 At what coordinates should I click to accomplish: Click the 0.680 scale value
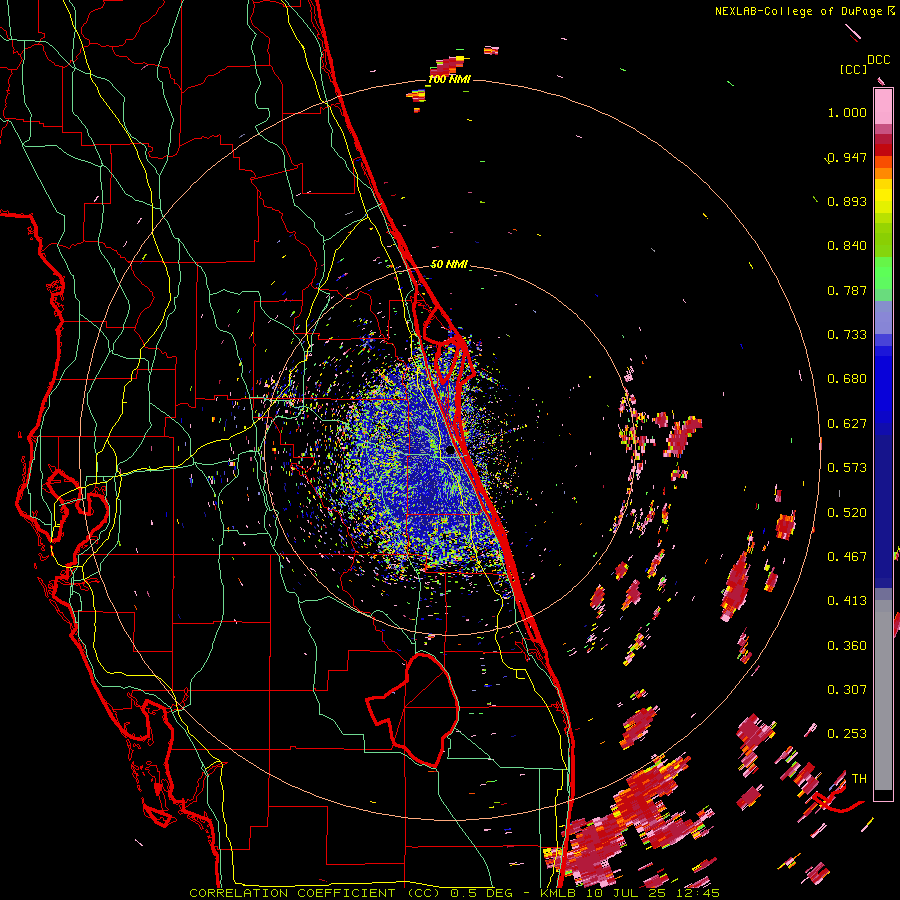(847, 379)
